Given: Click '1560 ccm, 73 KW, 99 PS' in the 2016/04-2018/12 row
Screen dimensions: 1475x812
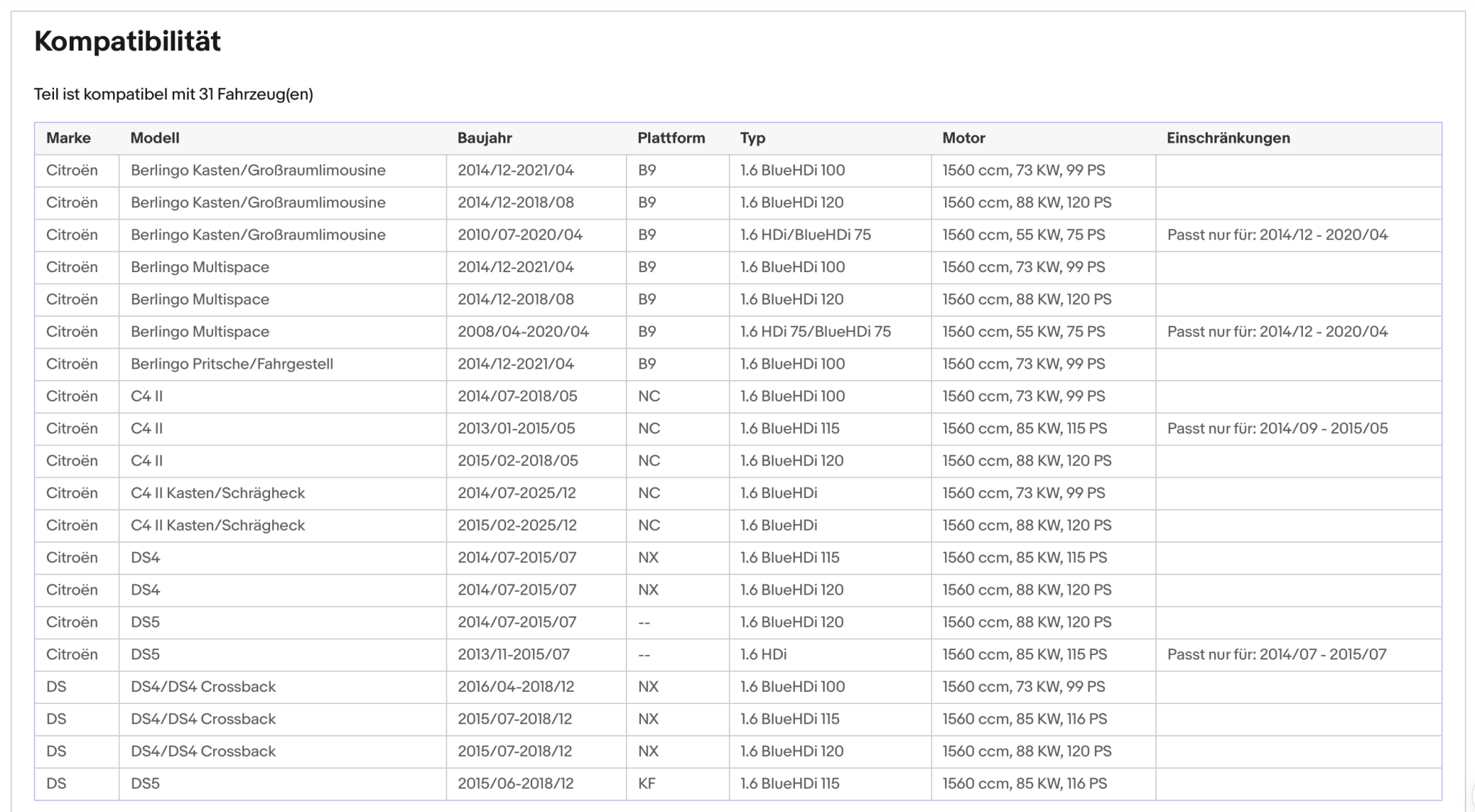Looking at the screenshot, I should (x=1023, y=687).
